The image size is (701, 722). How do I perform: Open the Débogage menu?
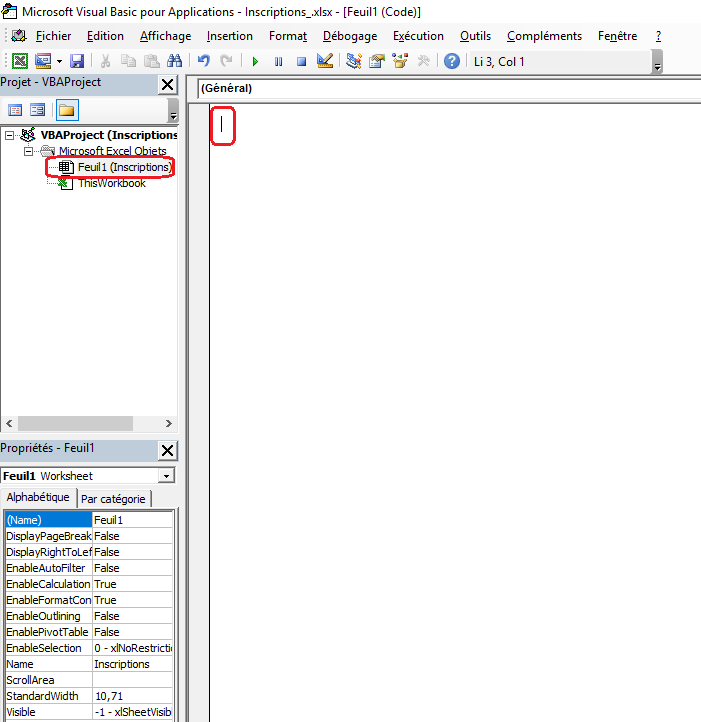[350, 36]
